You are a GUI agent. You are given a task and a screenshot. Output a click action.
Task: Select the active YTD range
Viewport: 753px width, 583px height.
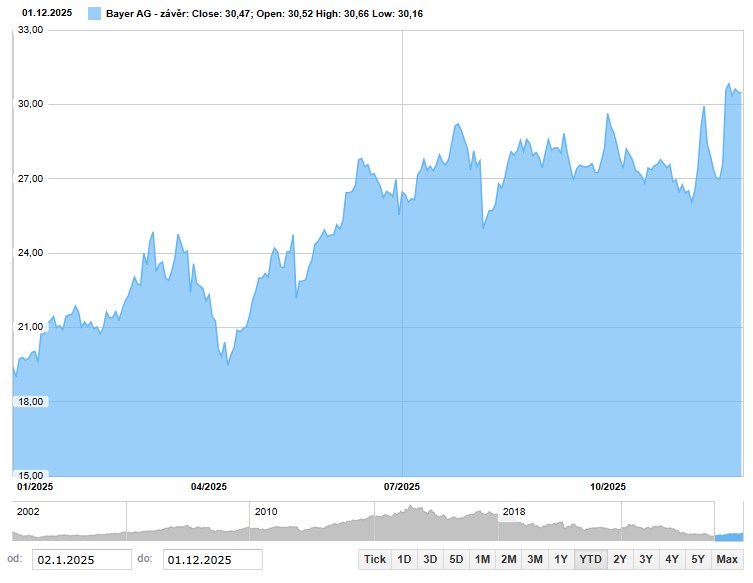pyautogui.click(x=590, y=559)
